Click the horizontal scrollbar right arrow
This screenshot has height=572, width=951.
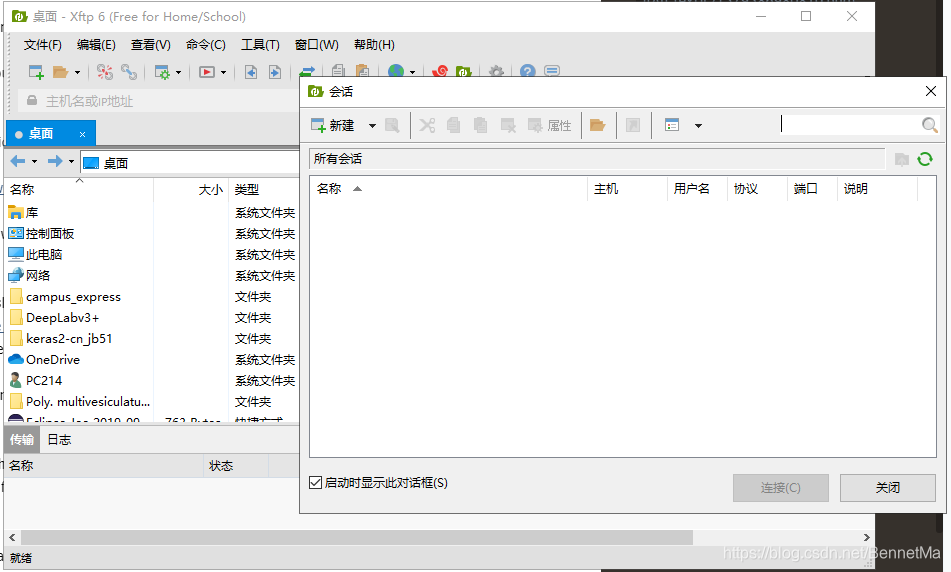tap(867, 537)
